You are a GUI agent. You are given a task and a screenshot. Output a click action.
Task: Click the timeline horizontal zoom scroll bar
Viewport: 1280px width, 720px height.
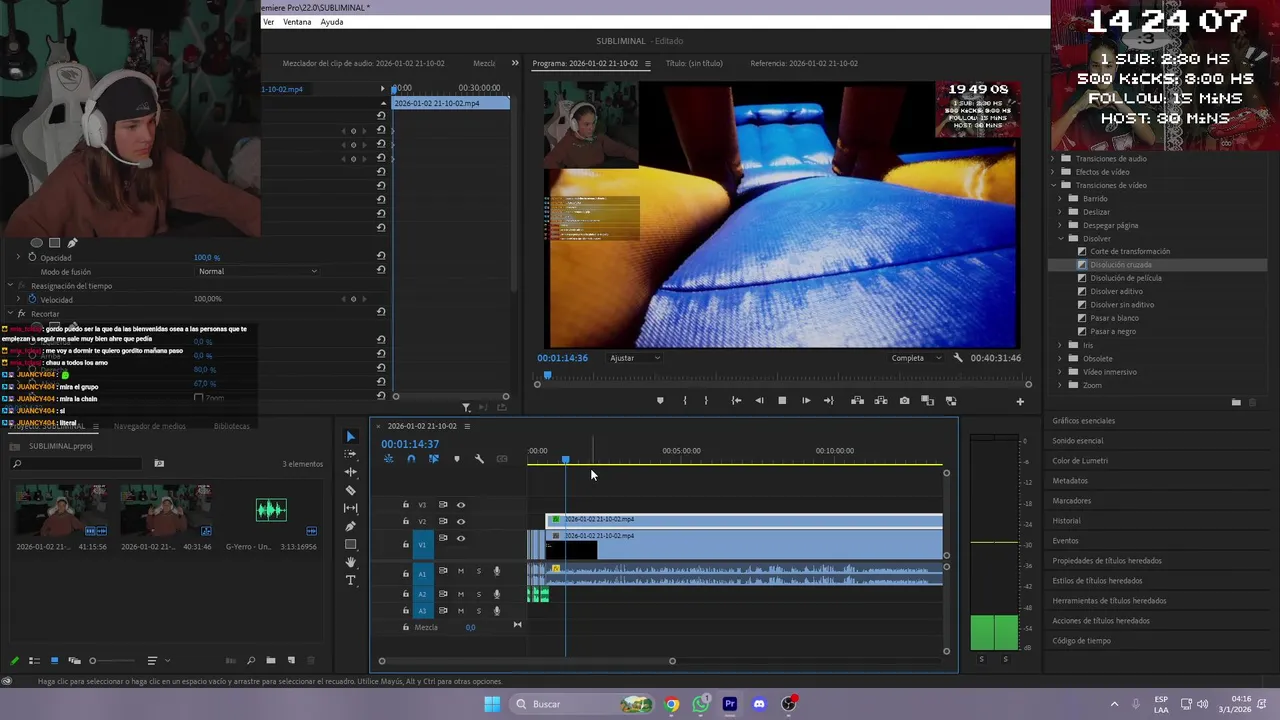pyautogui.click(x=527, y=661)
